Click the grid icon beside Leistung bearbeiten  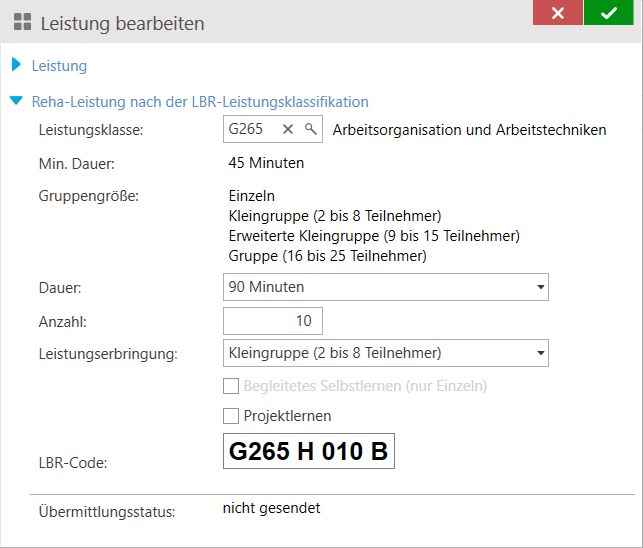pos(22,22)
